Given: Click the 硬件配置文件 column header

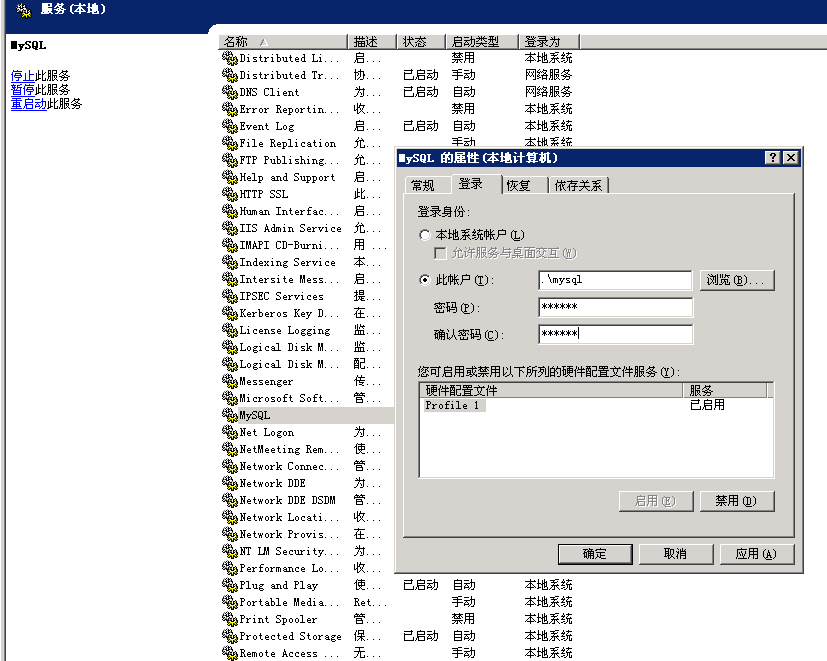Looking at the screenshot, I should [x=551, y=390].
